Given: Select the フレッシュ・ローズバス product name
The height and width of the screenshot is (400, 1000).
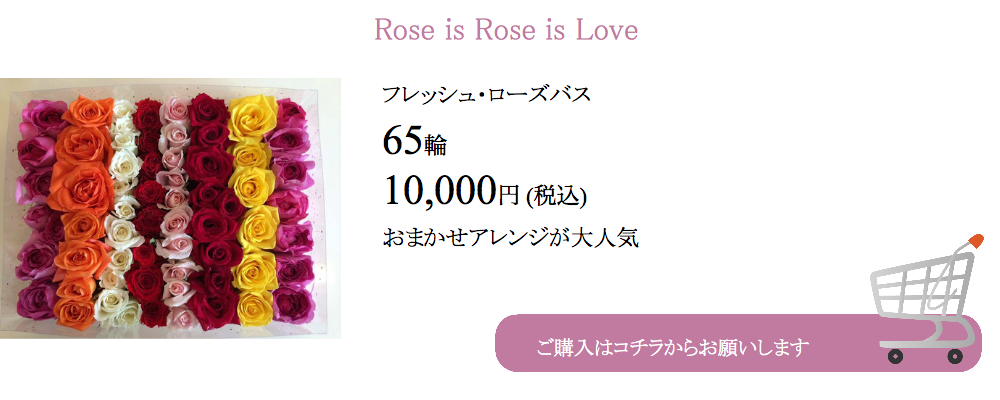Looking at the screenshot, I should [487, 95].
